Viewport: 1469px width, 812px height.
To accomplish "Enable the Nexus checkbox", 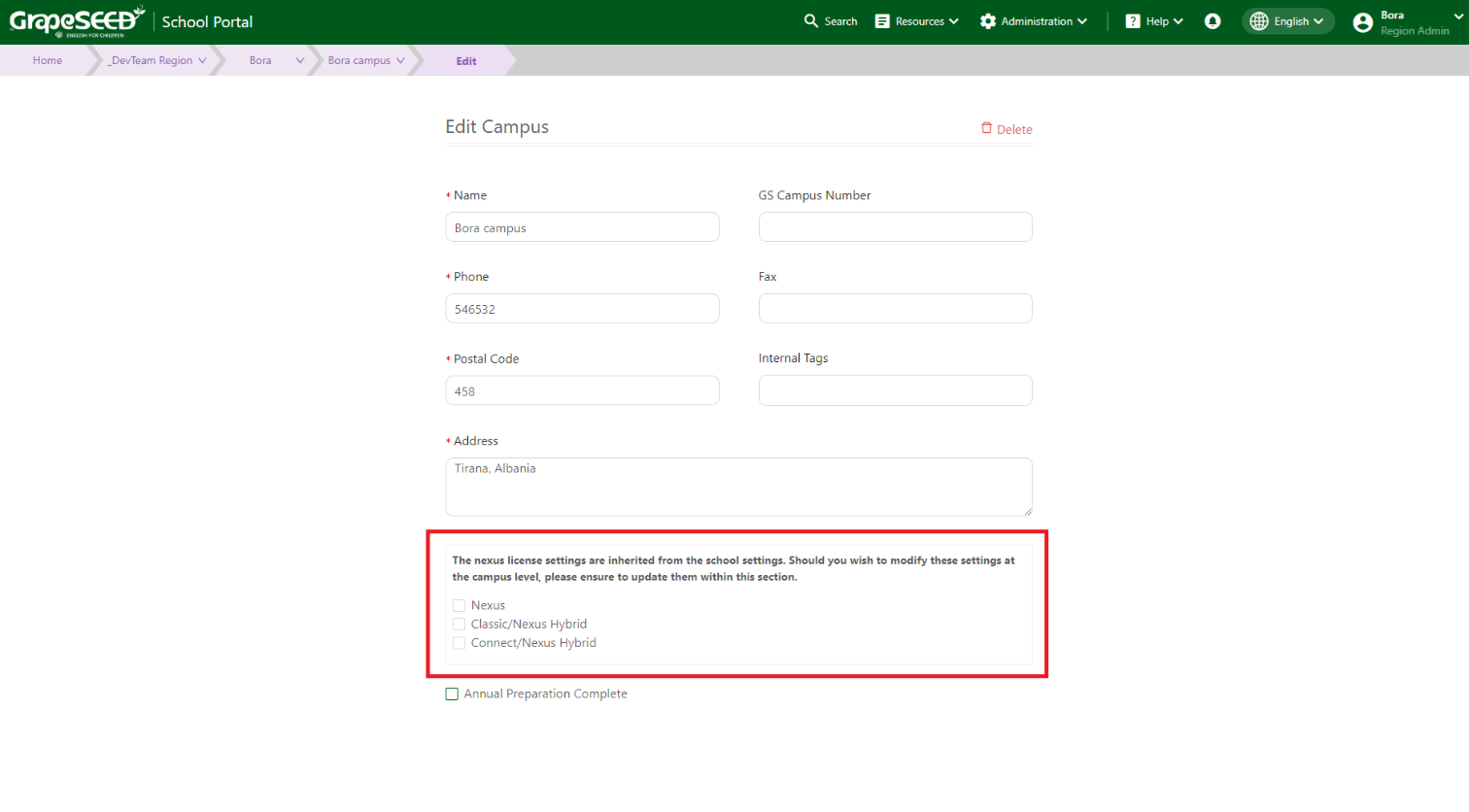I will pos(459,606).
